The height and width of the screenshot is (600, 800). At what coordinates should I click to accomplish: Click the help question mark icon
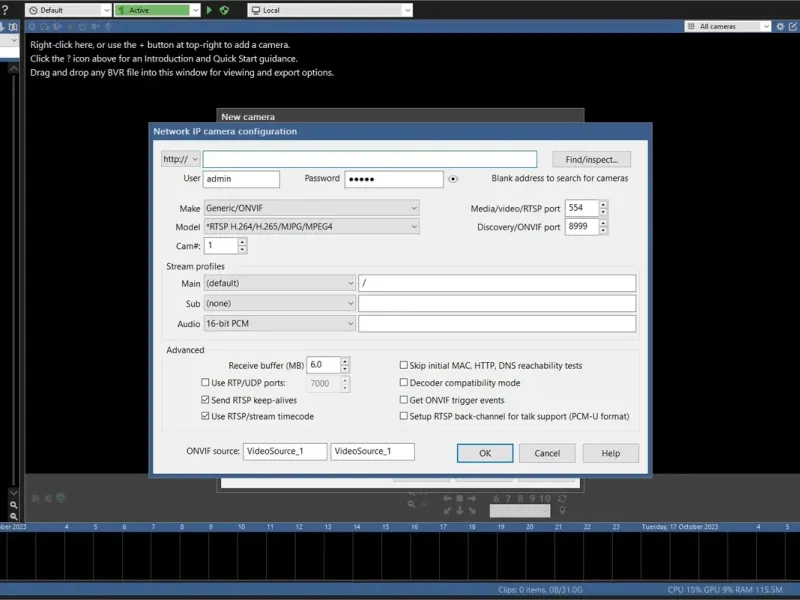coord(6,10)
